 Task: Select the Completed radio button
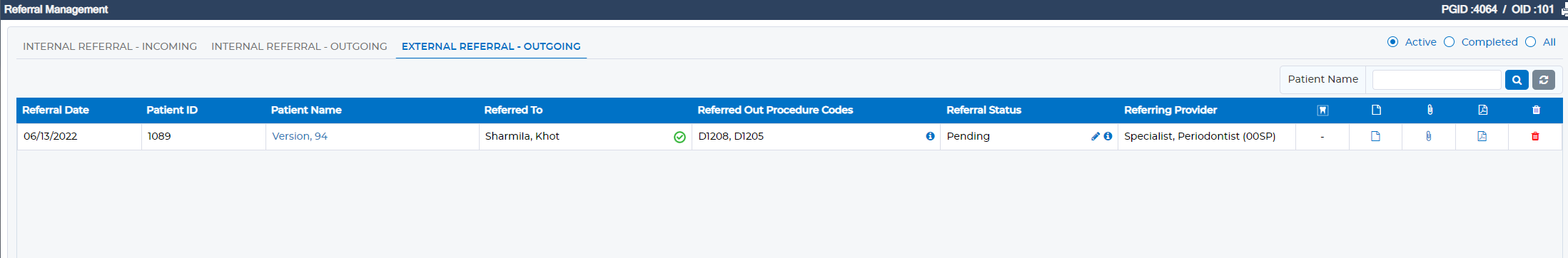click(1449, 42)
